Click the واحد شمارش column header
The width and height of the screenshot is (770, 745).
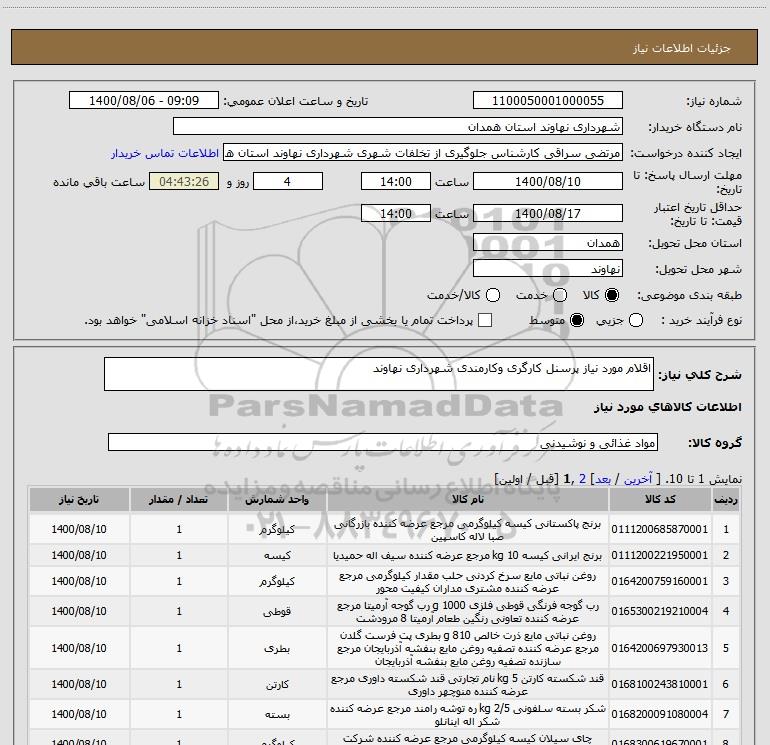tap(277, 499)
